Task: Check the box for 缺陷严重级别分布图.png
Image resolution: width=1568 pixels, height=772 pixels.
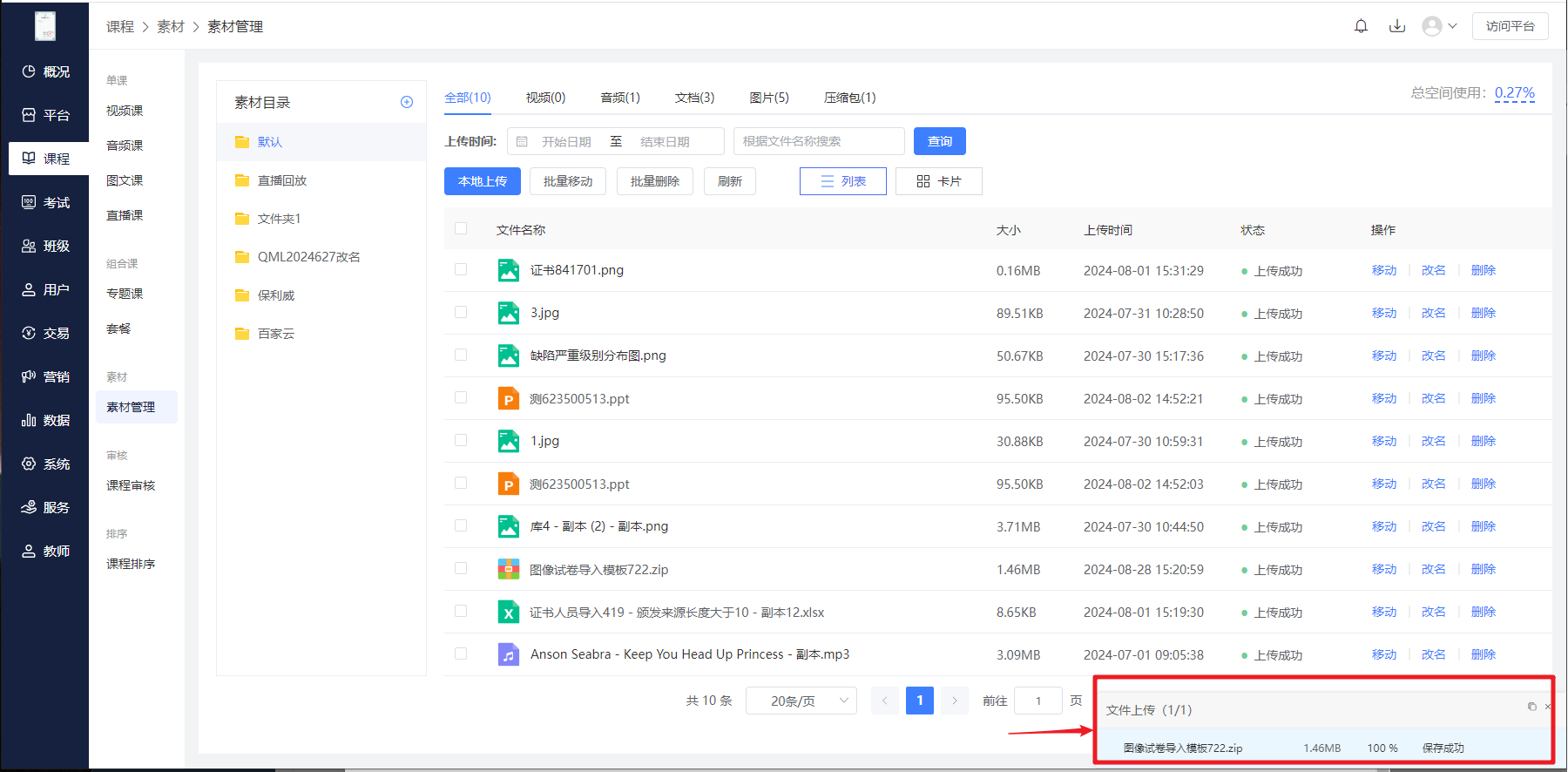Action: click(x=461, y=355)
